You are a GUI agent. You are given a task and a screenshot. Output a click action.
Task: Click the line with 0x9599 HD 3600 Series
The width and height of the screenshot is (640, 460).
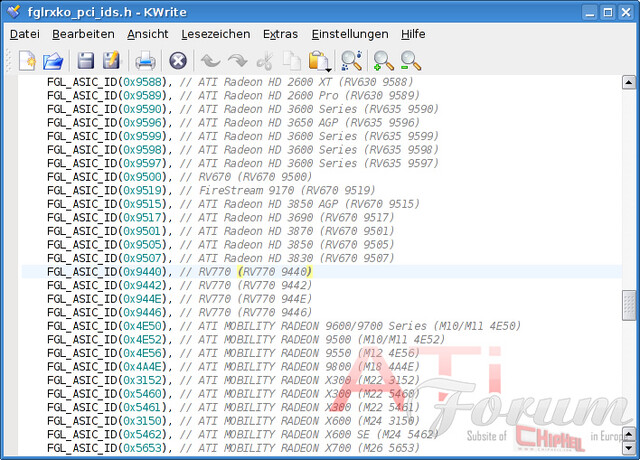(243, 136)
